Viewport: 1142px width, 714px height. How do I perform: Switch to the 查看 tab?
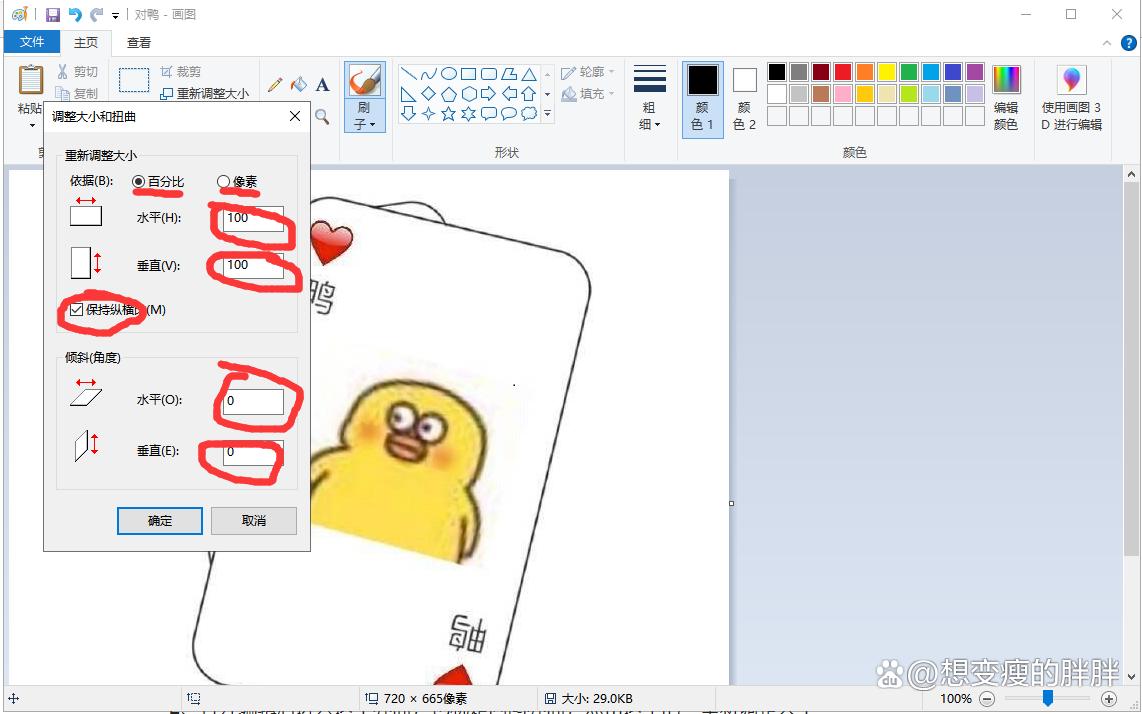(139, 42)
